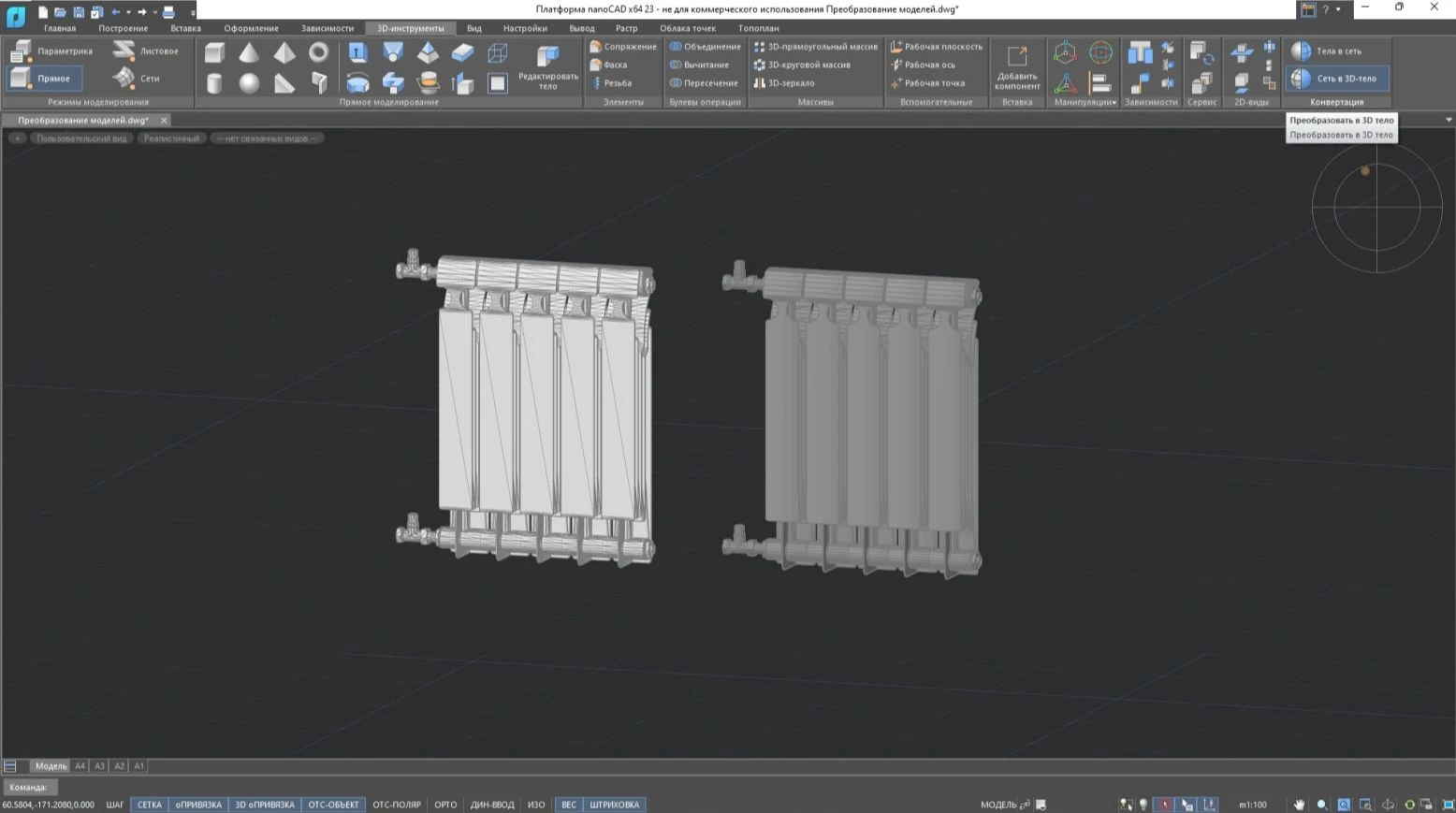This screenshot has height=813, width=1456.
Task: Open the Оформление ribbon tab
Action: pos(251,28)
